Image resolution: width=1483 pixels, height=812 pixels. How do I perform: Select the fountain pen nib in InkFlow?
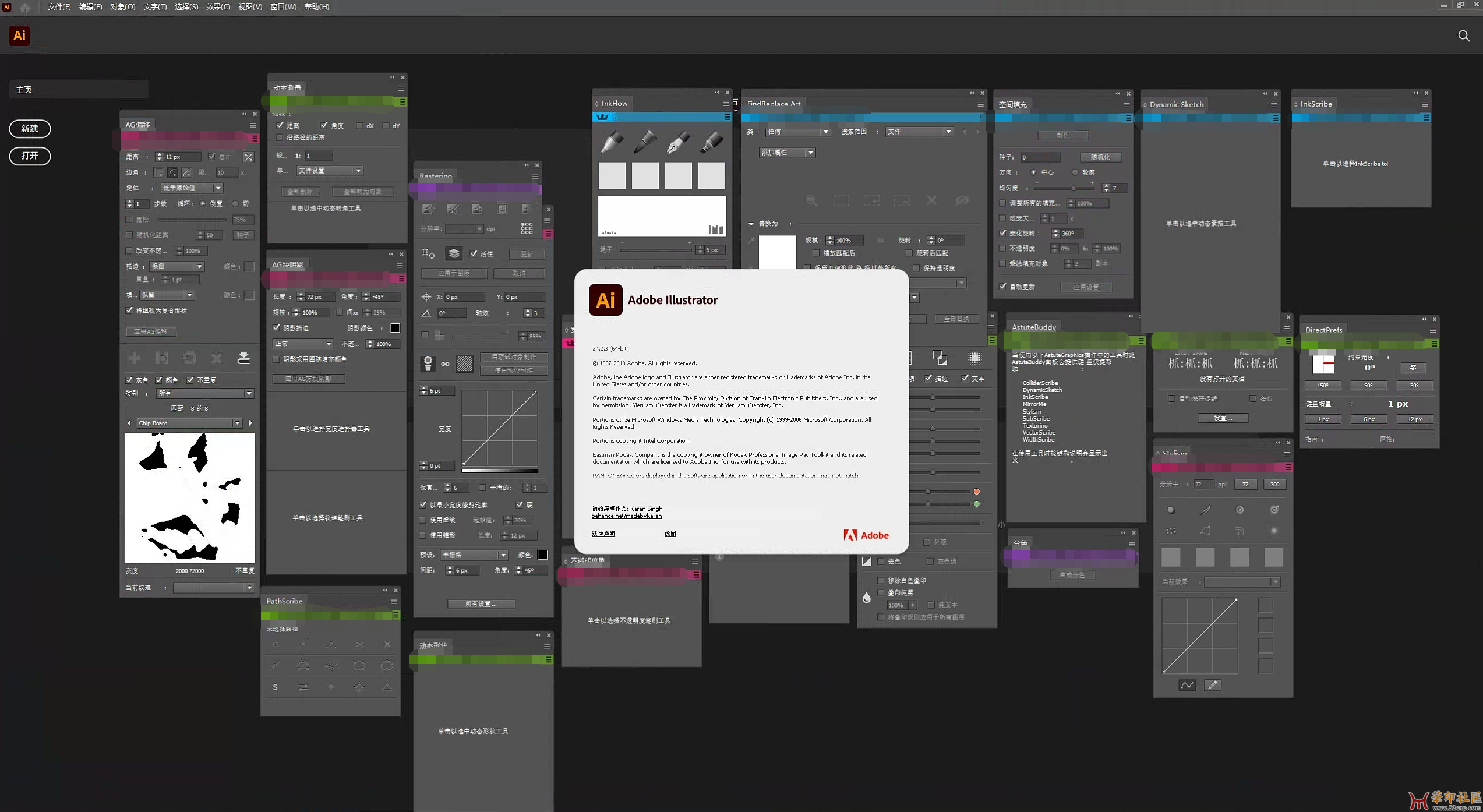pyautogui.click(x=678, y=142)
